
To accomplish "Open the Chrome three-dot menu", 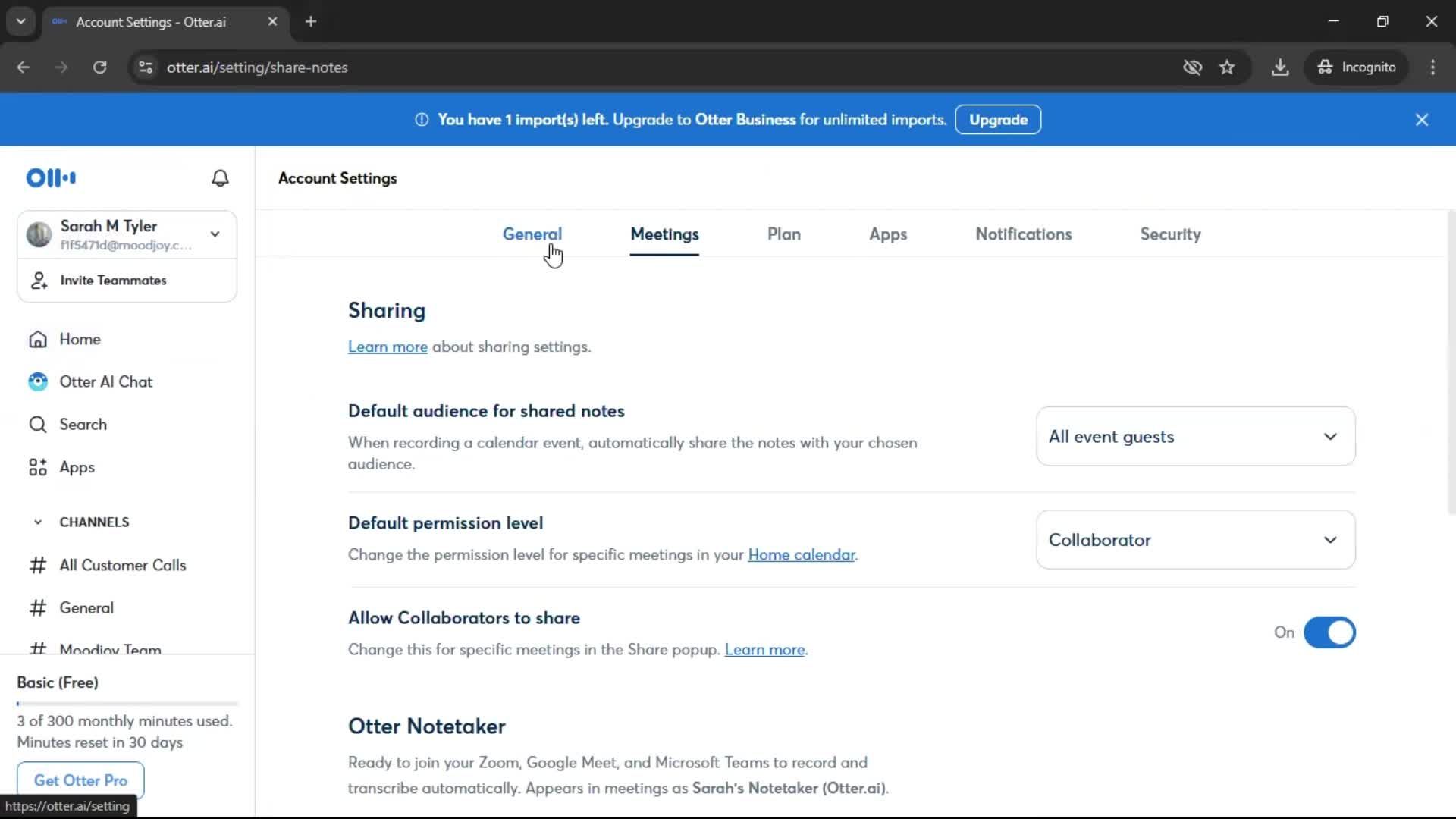I will (1432, 67).
